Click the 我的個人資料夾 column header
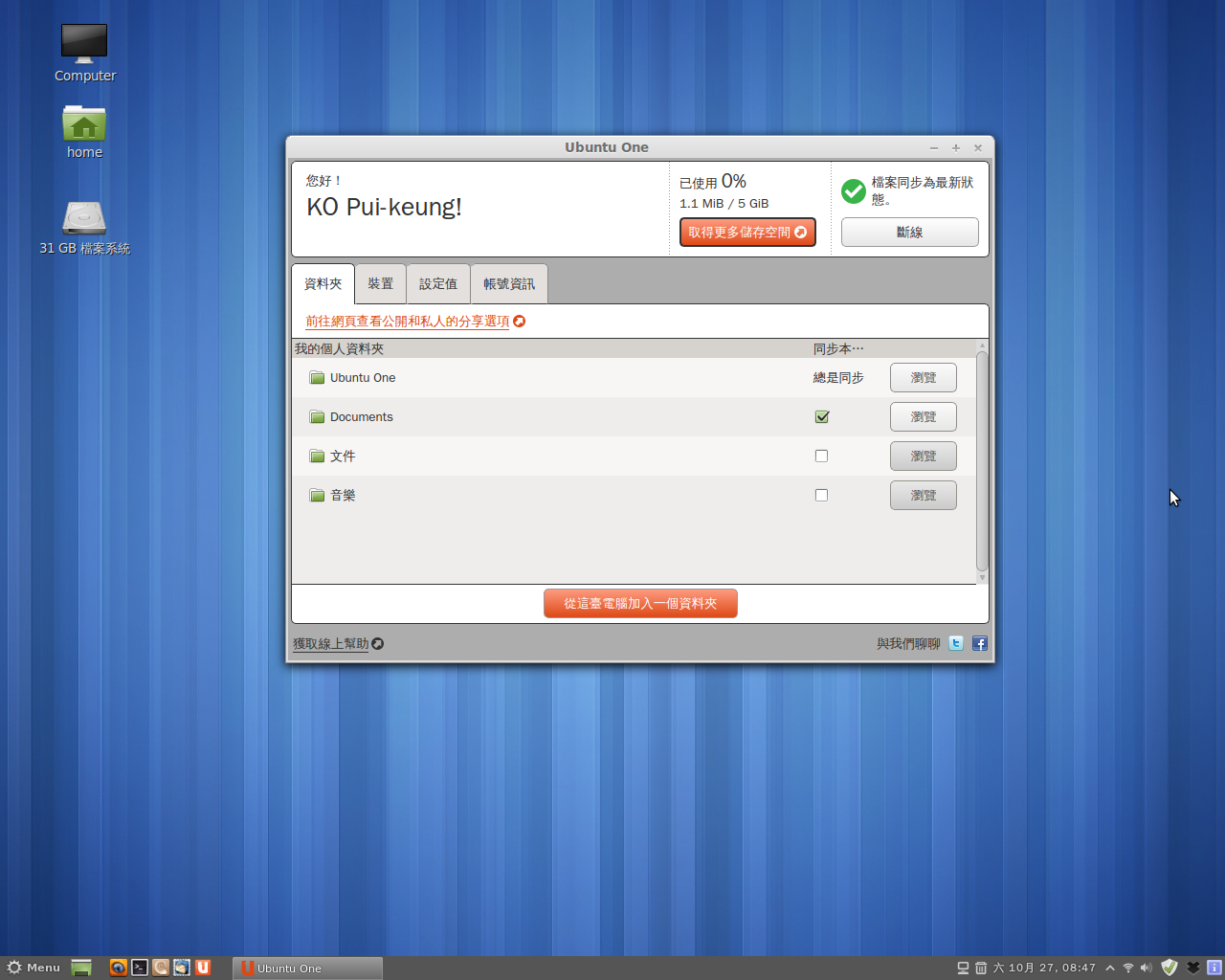1225x980 pixels. pyautogui.click(x=339, y=349)
